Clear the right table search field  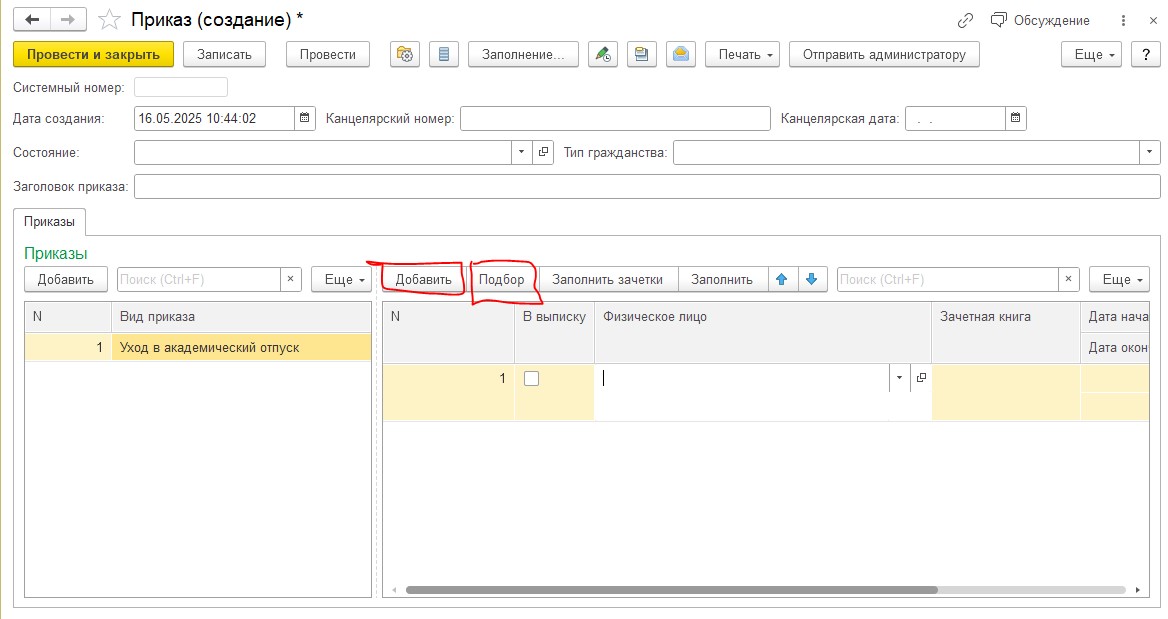coord(1068,279)
